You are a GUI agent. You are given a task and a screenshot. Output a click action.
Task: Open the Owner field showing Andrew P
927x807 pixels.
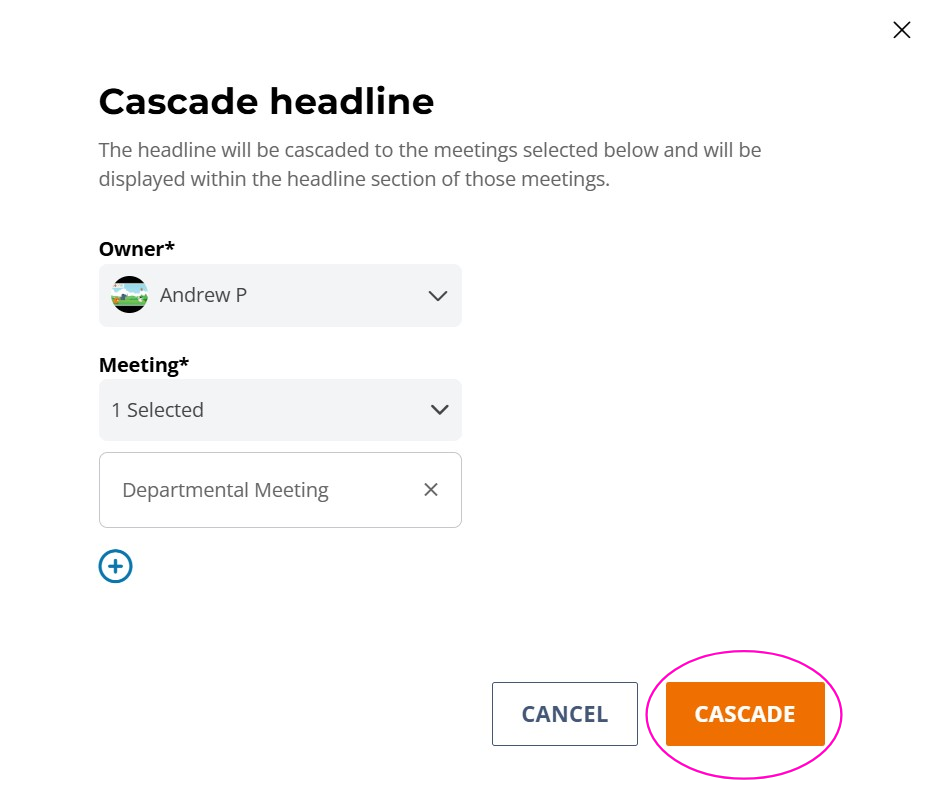(x=280, y=296)
